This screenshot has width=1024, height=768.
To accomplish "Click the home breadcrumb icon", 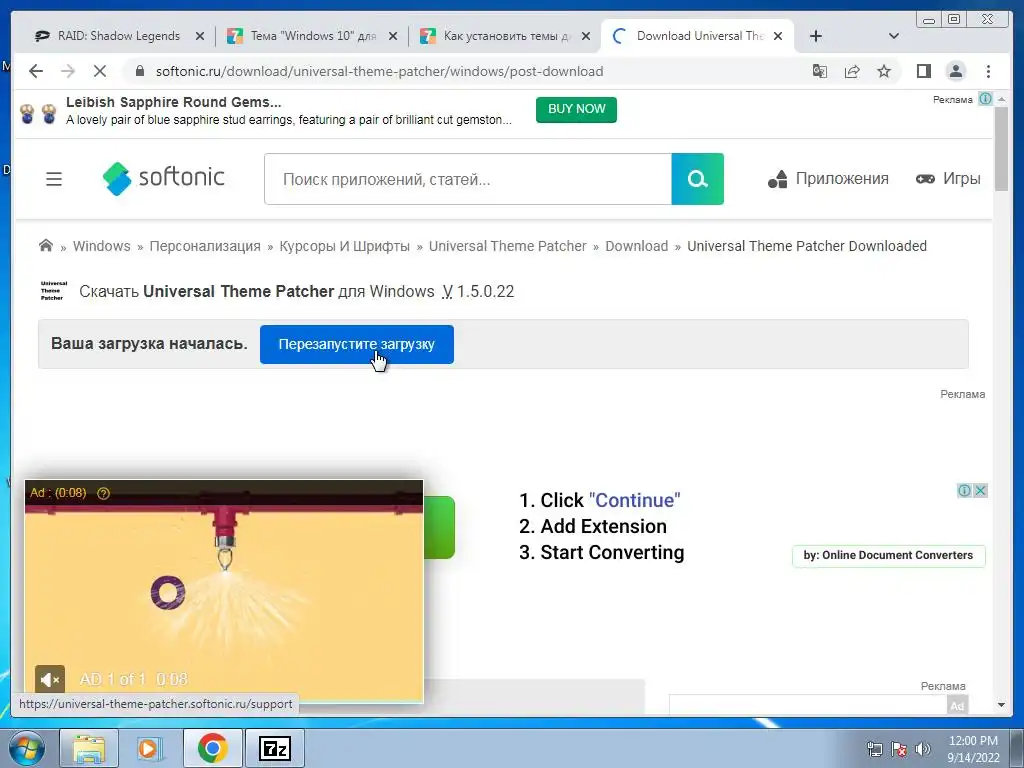I will tap(46, 246).
